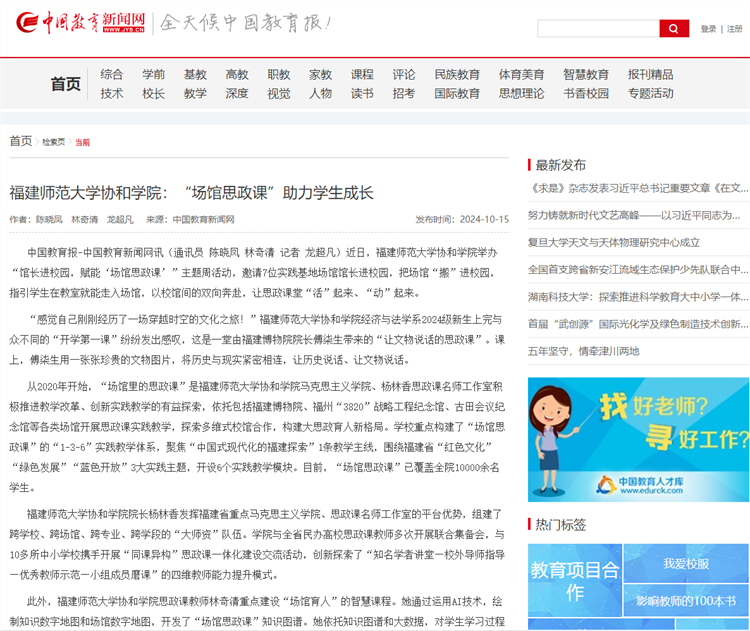Click the publish date 2024-10-15

pos(484,220)
